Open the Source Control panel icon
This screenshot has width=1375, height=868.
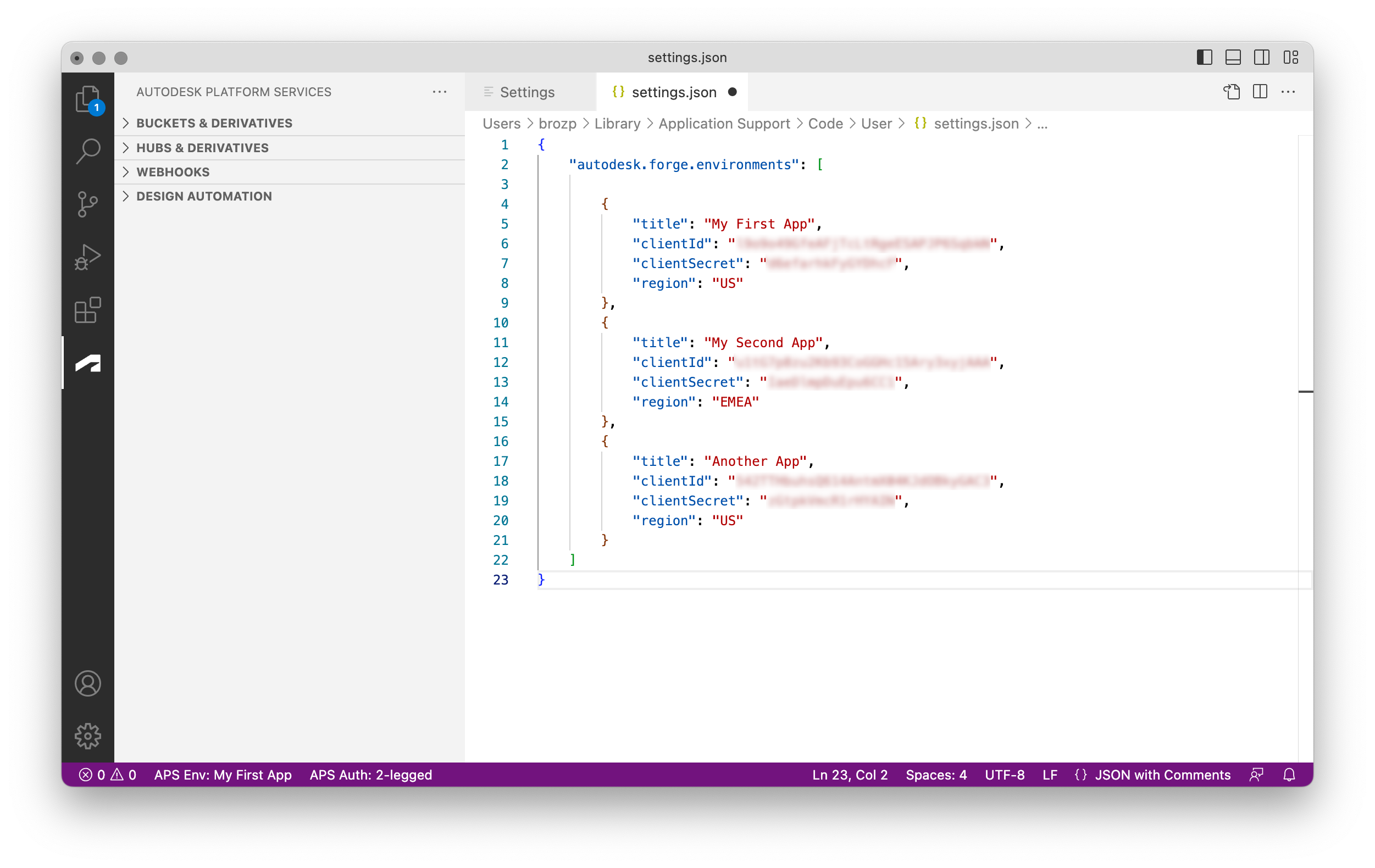(x=87, y=205)
